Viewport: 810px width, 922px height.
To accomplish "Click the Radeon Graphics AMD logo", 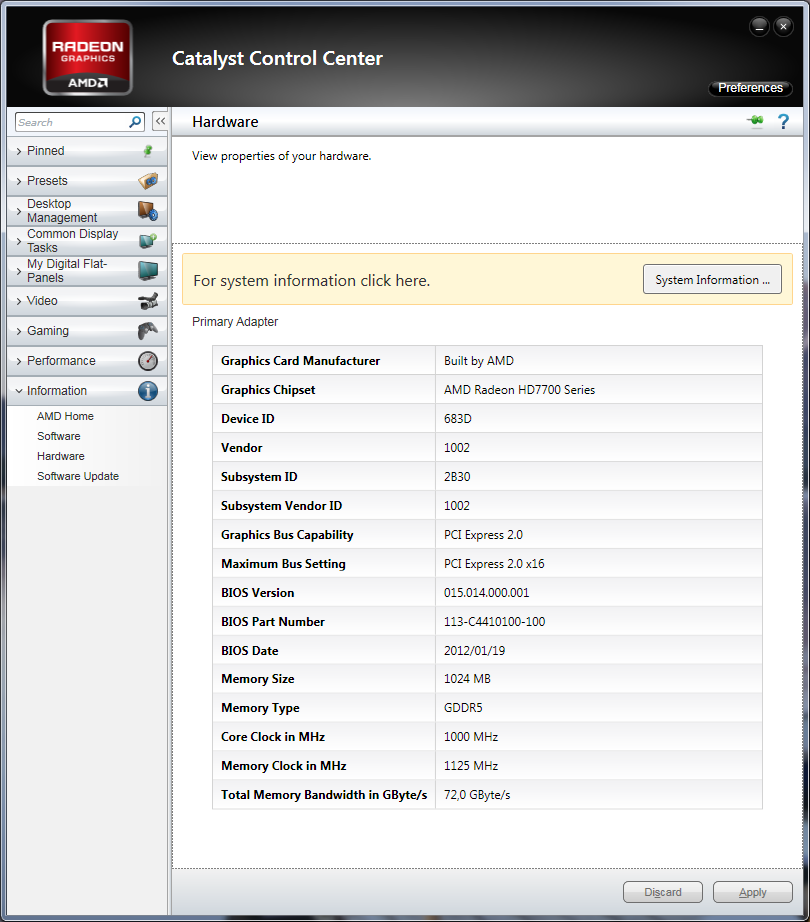I will [88, 58].
